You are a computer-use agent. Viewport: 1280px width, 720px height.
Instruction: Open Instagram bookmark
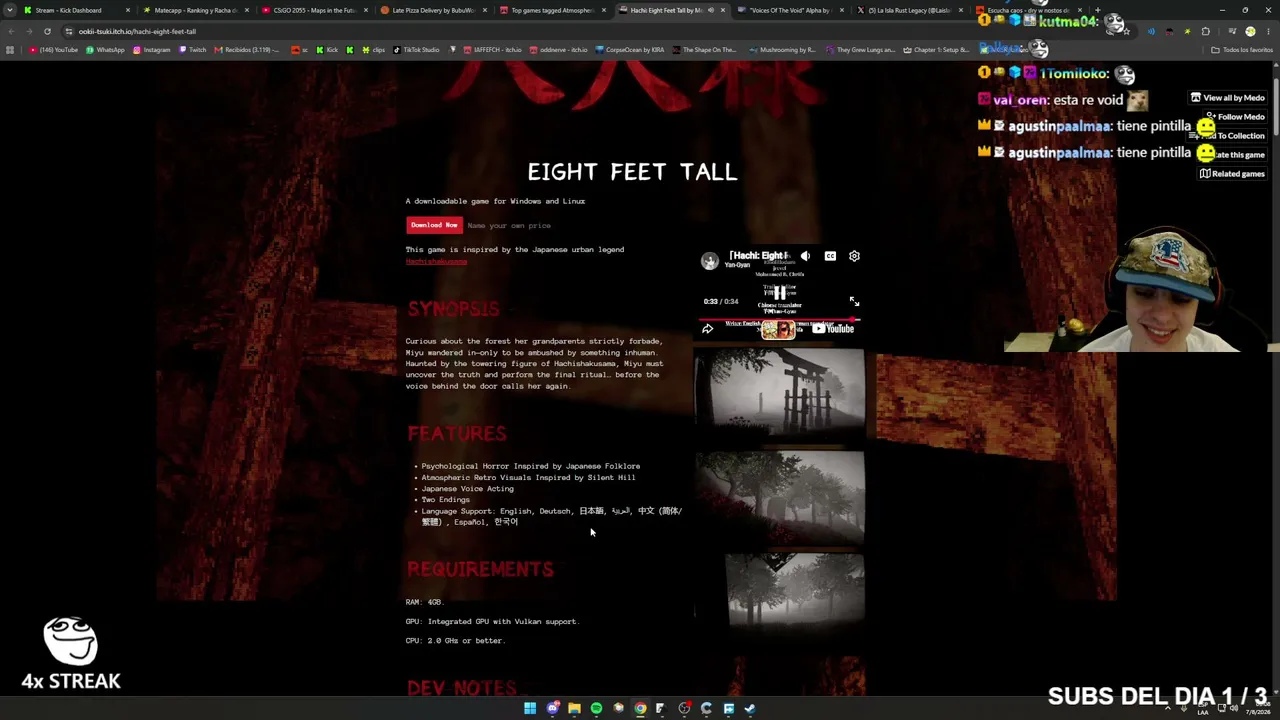[x=151, y=50]
